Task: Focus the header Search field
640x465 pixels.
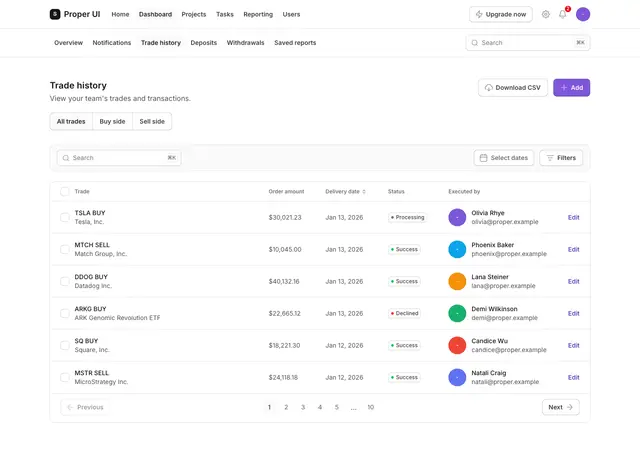Action: (x=528, y=43)
